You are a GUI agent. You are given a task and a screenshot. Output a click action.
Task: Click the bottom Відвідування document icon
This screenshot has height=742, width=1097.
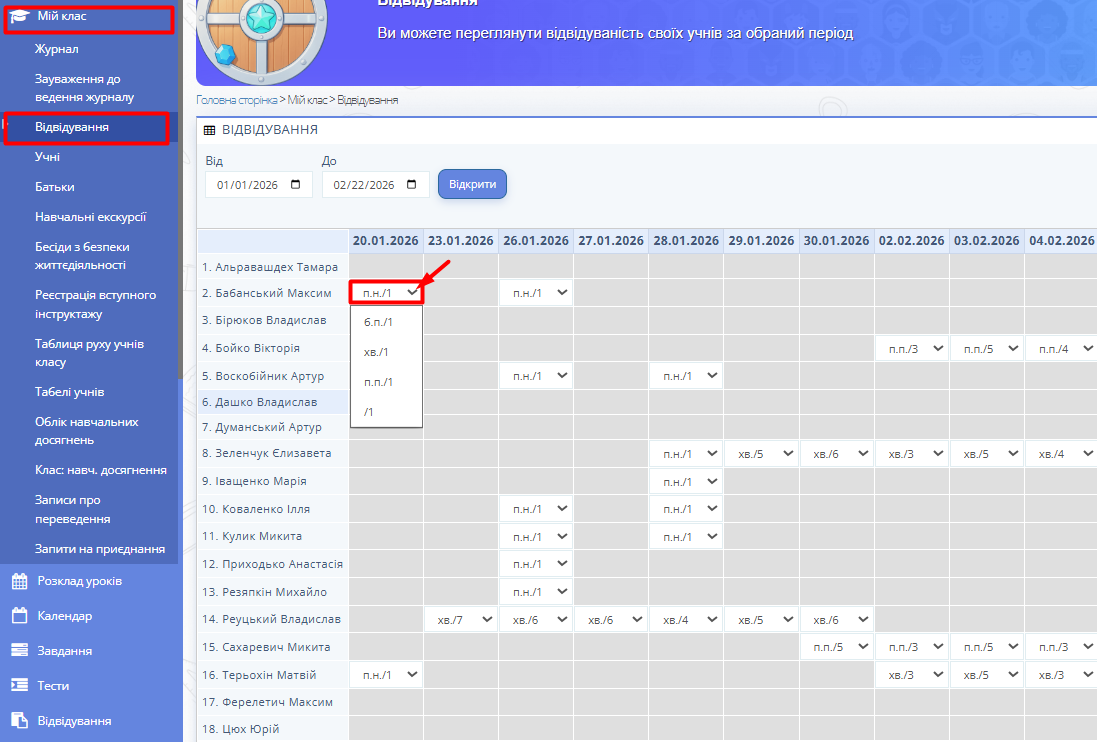click(x=19, y=721)
